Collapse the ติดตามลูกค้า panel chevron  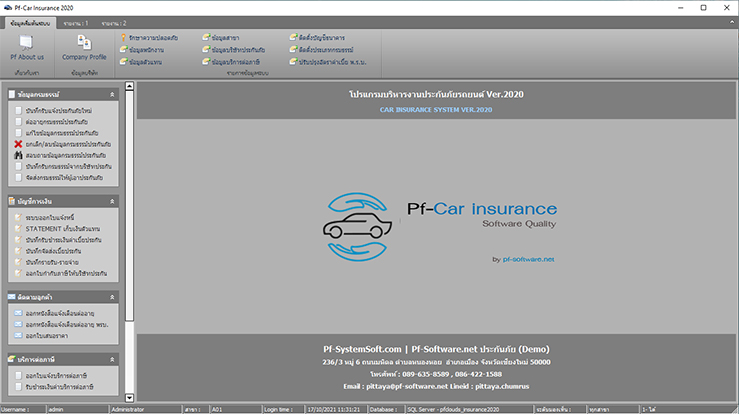(x=112, y=297)
